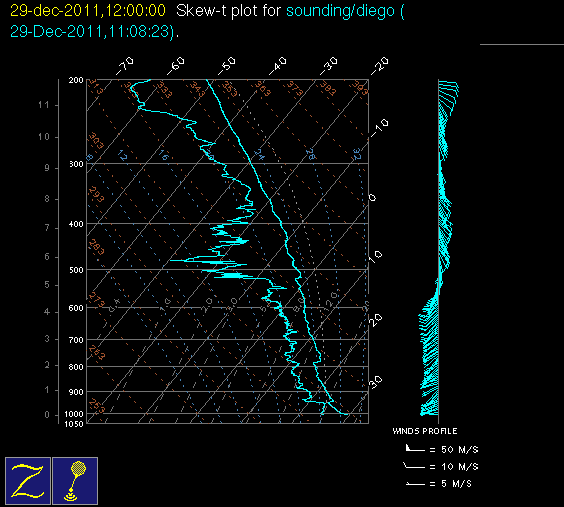Click the 300 pressure level label

[x=76, y=164]
